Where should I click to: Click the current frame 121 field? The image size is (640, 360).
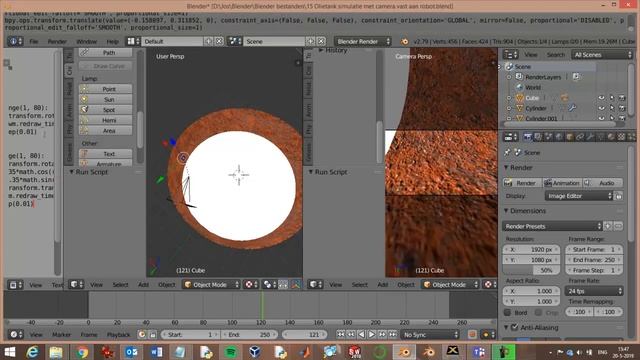pos(304,334)
